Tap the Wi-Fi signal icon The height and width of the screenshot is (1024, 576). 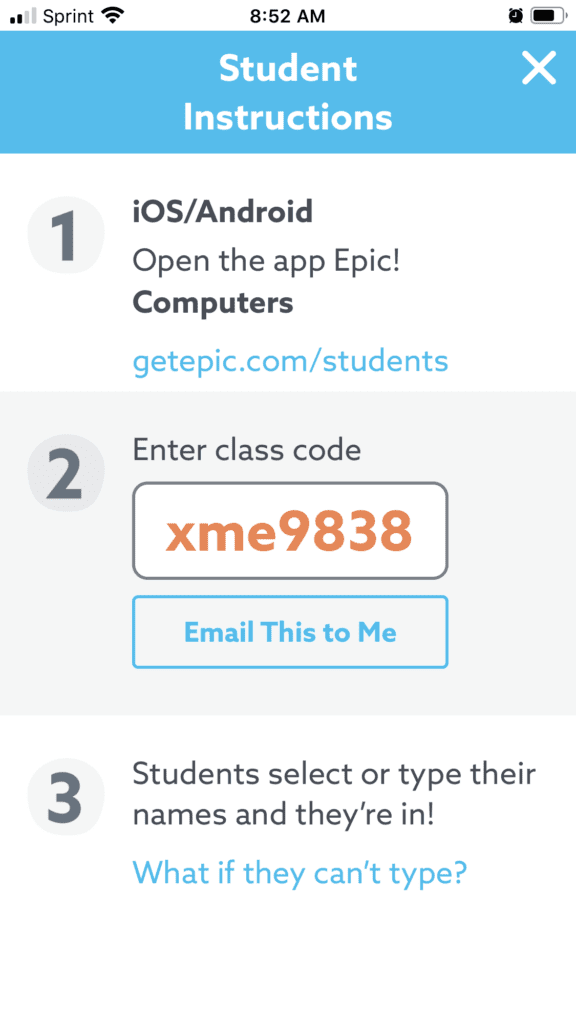click(x=114, y=16)
